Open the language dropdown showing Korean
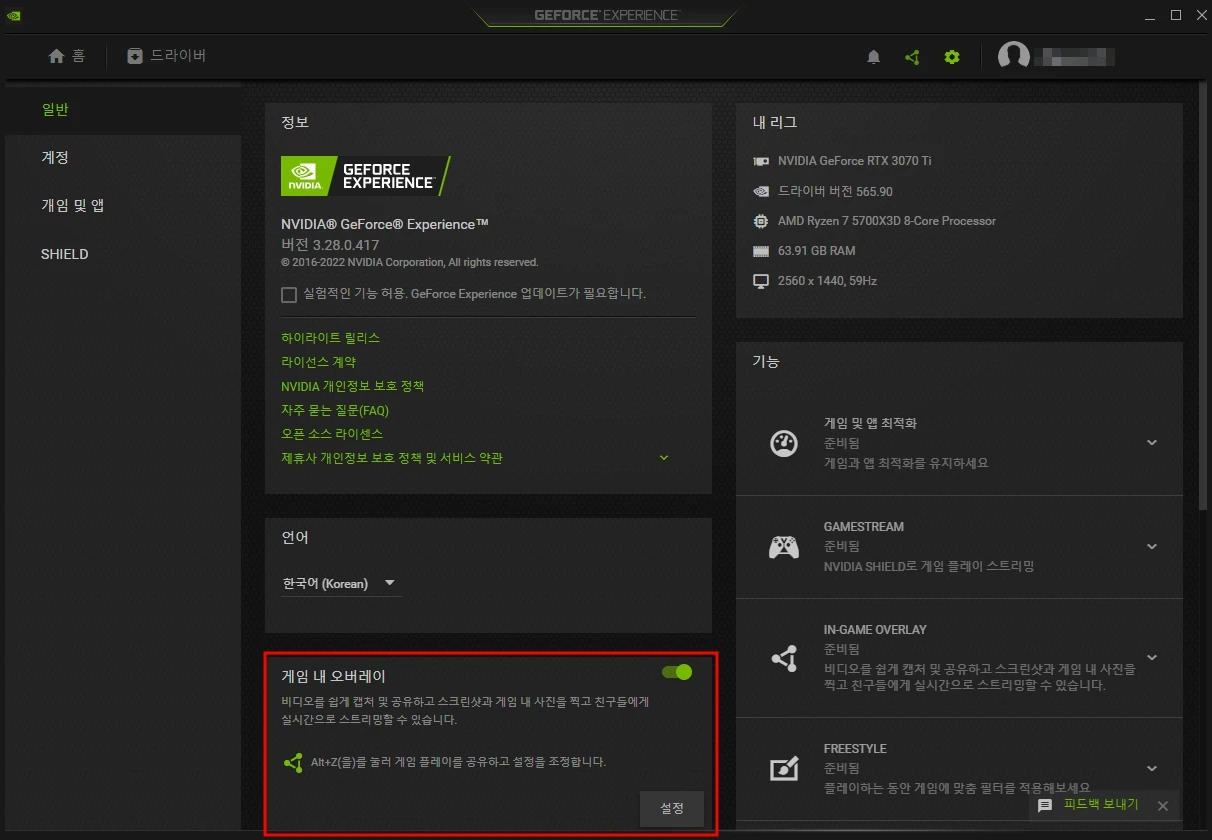 pyautogui.click(x=341, y=583)
